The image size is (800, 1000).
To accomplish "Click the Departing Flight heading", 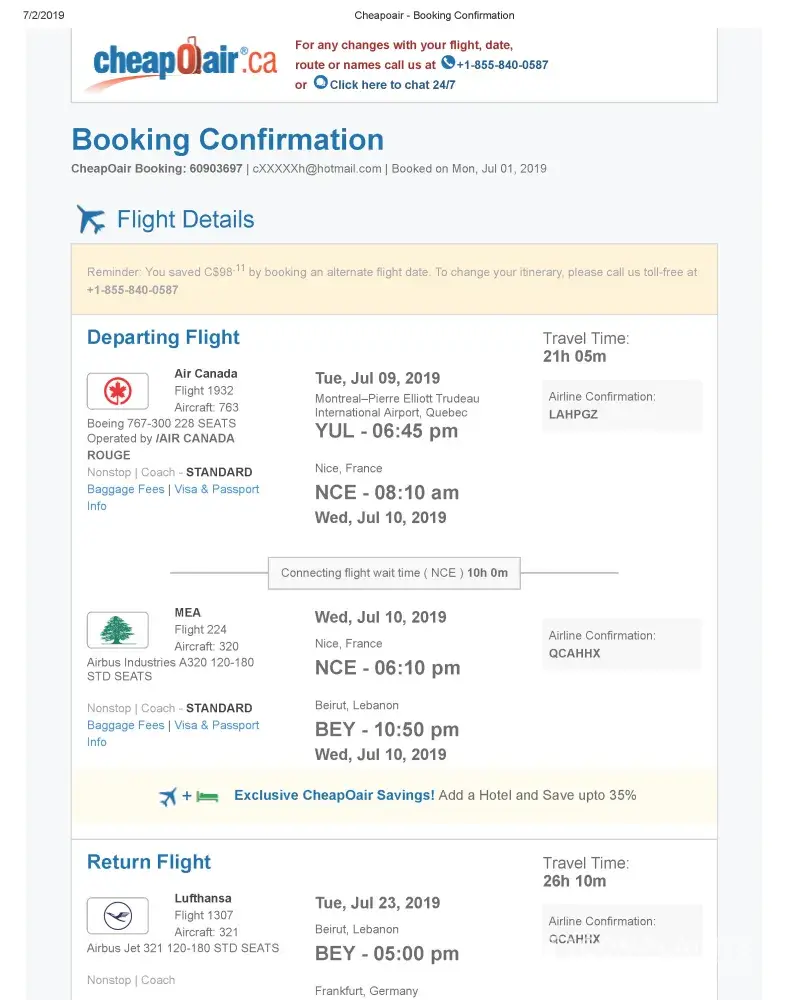I will [x=163, y=337].
